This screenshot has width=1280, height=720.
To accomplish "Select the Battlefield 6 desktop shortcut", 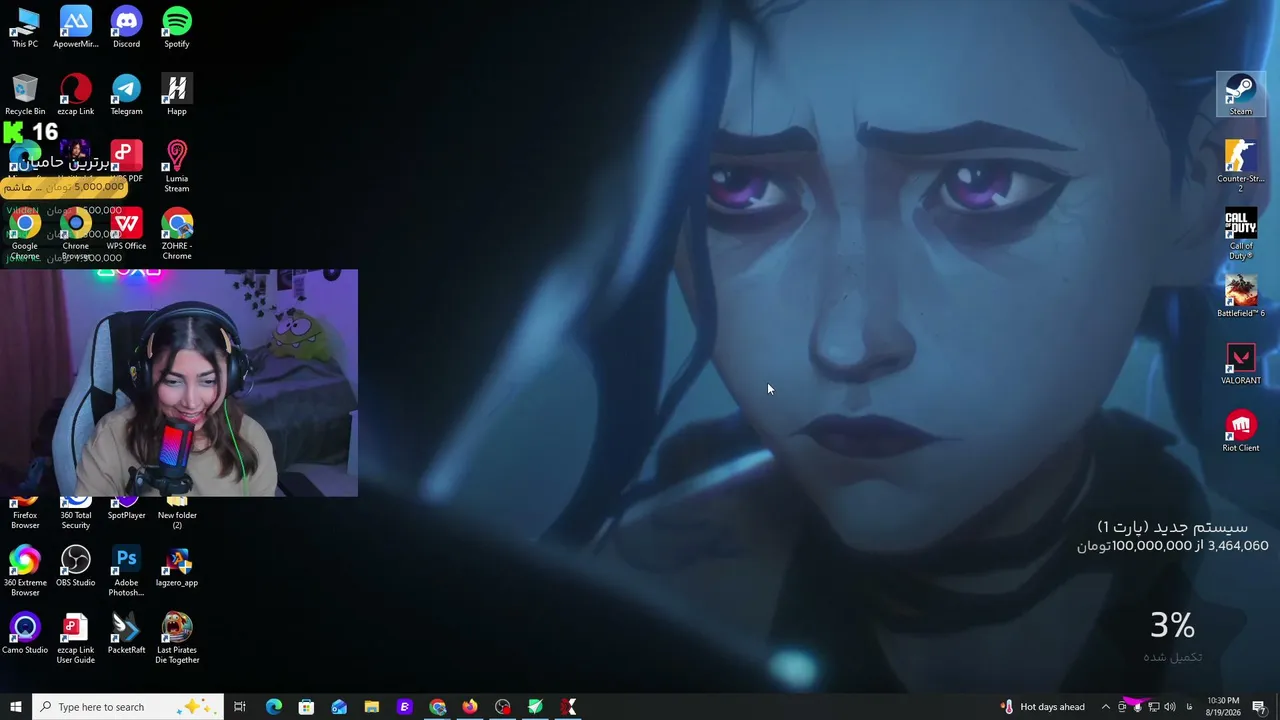I will pyautogui.click(x=1241, y=297).
